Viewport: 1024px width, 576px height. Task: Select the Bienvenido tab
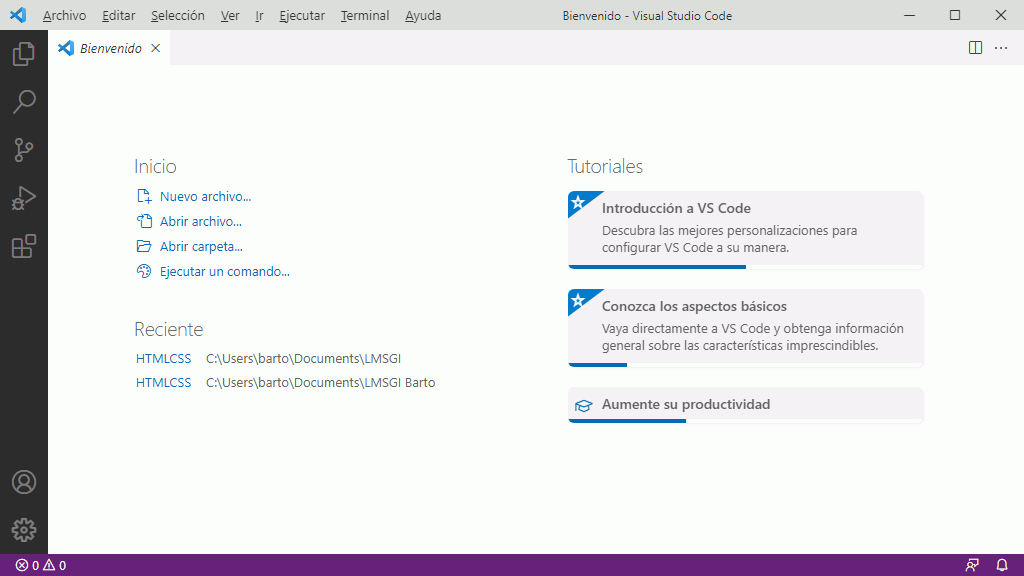pyautogui.click(x=109, y=48)
